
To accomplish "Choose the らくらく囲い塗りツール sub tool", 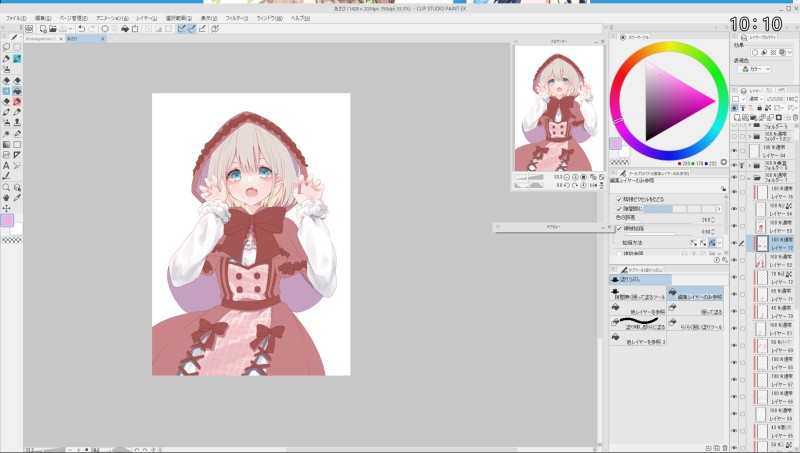I will pos(695,324).
